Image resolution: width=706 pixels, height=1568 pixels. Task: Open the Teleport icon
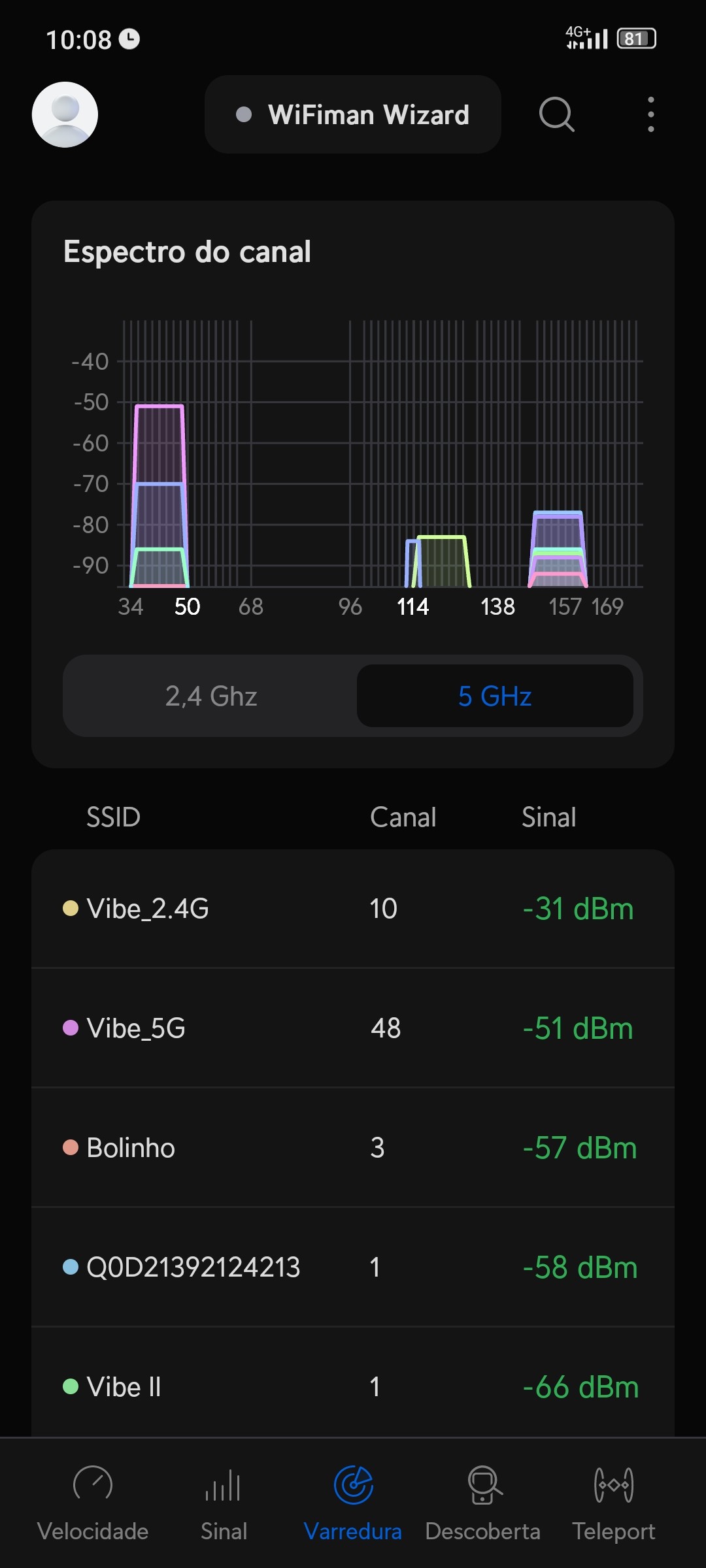tap(613, 1484)
